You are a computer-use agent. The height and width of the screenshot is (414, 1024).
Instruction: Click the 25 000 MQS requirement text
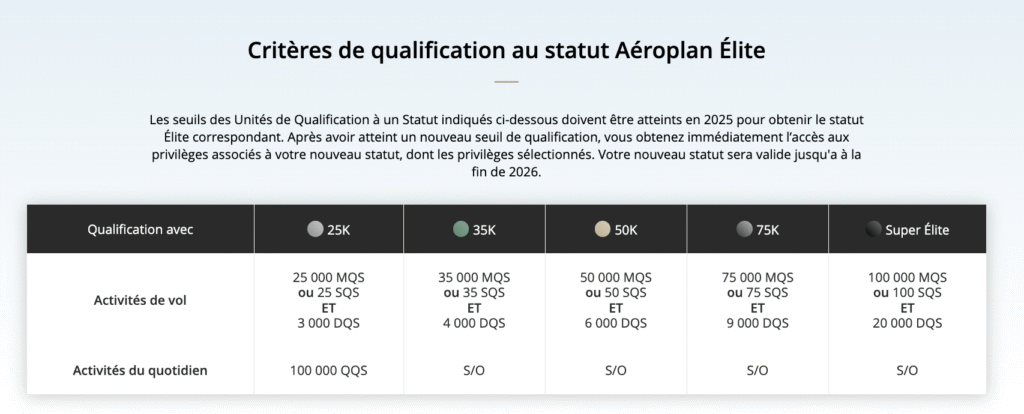(x=329, y=277)
